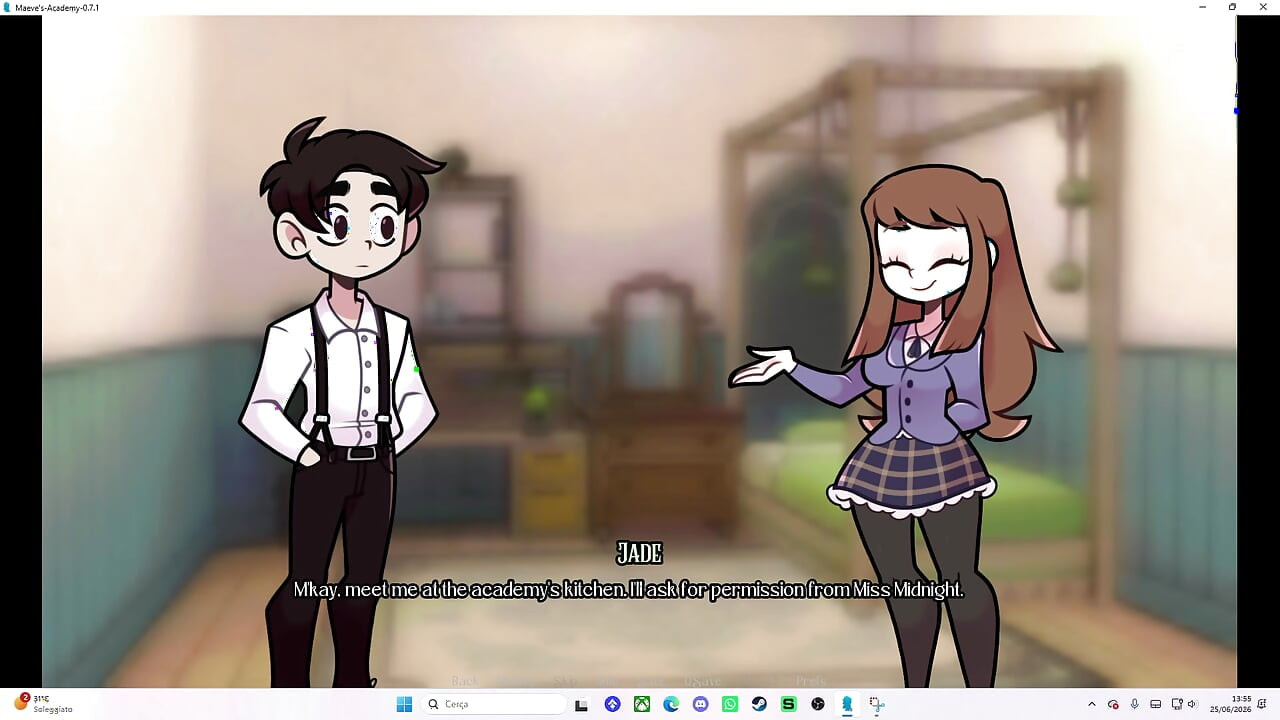
Task: Open network settings from the tray
Action: (1177, 704)
